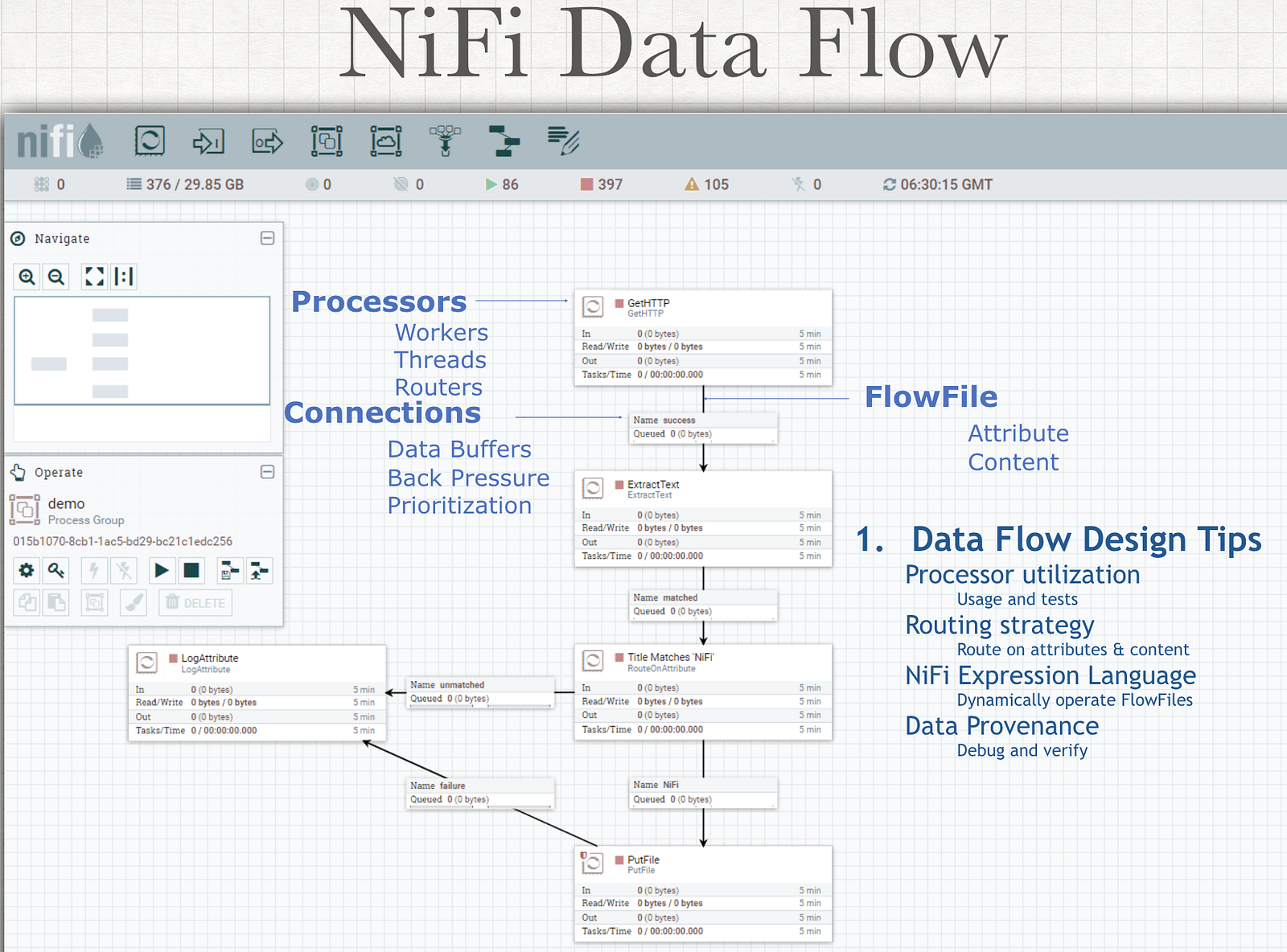
Task: Click the Upload template icon
Action: click(x=259, y=570)
